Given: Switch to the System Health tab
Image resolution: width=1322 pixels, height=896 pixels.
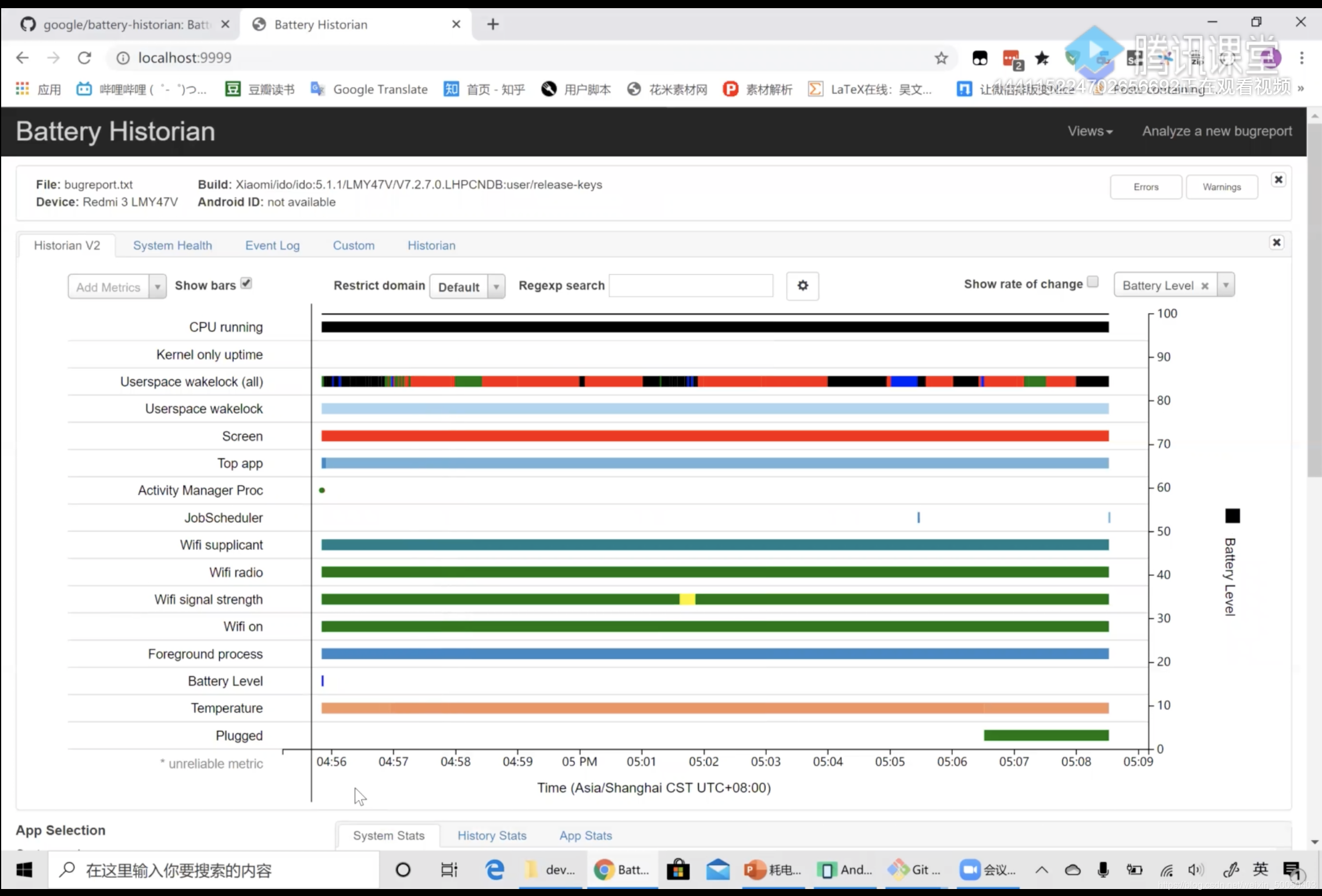Looking at the screenshot, I should [172, 245].
